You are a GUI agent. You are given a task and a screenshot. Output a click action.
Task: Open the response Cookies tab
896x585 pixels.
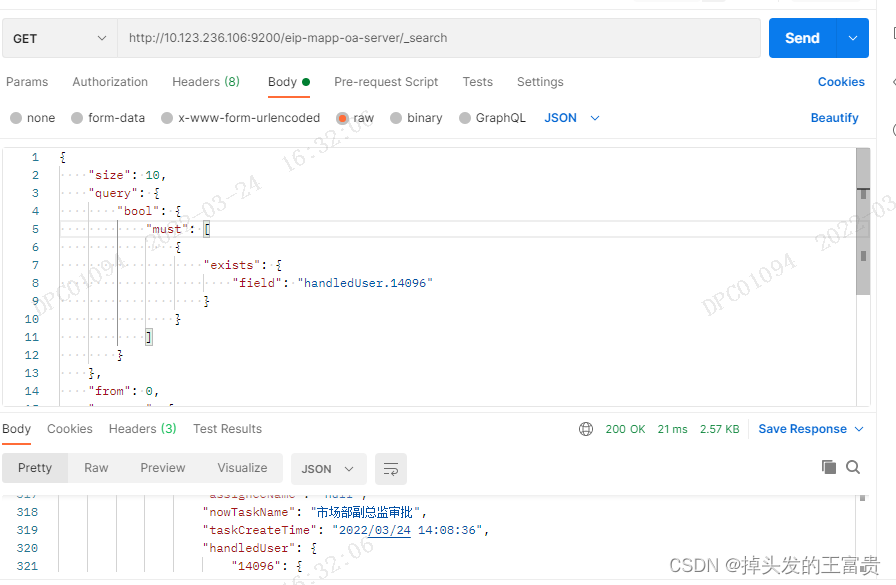click(70, 429)
